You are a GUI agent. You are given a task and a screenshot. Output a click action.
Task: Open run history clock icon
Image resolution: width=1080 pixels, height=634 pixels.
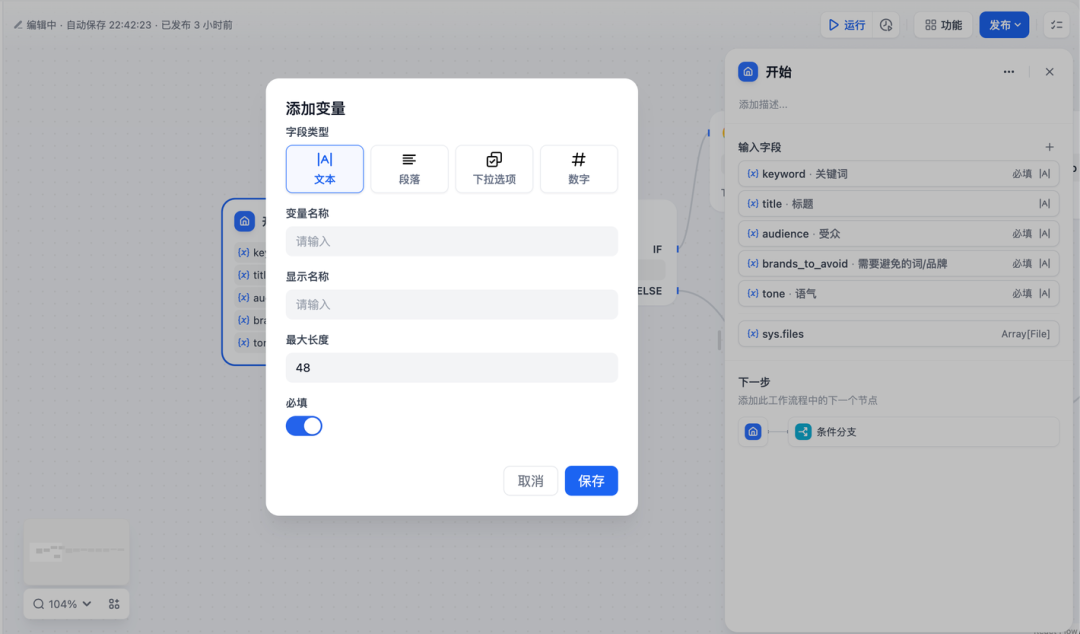coord(886,25)
